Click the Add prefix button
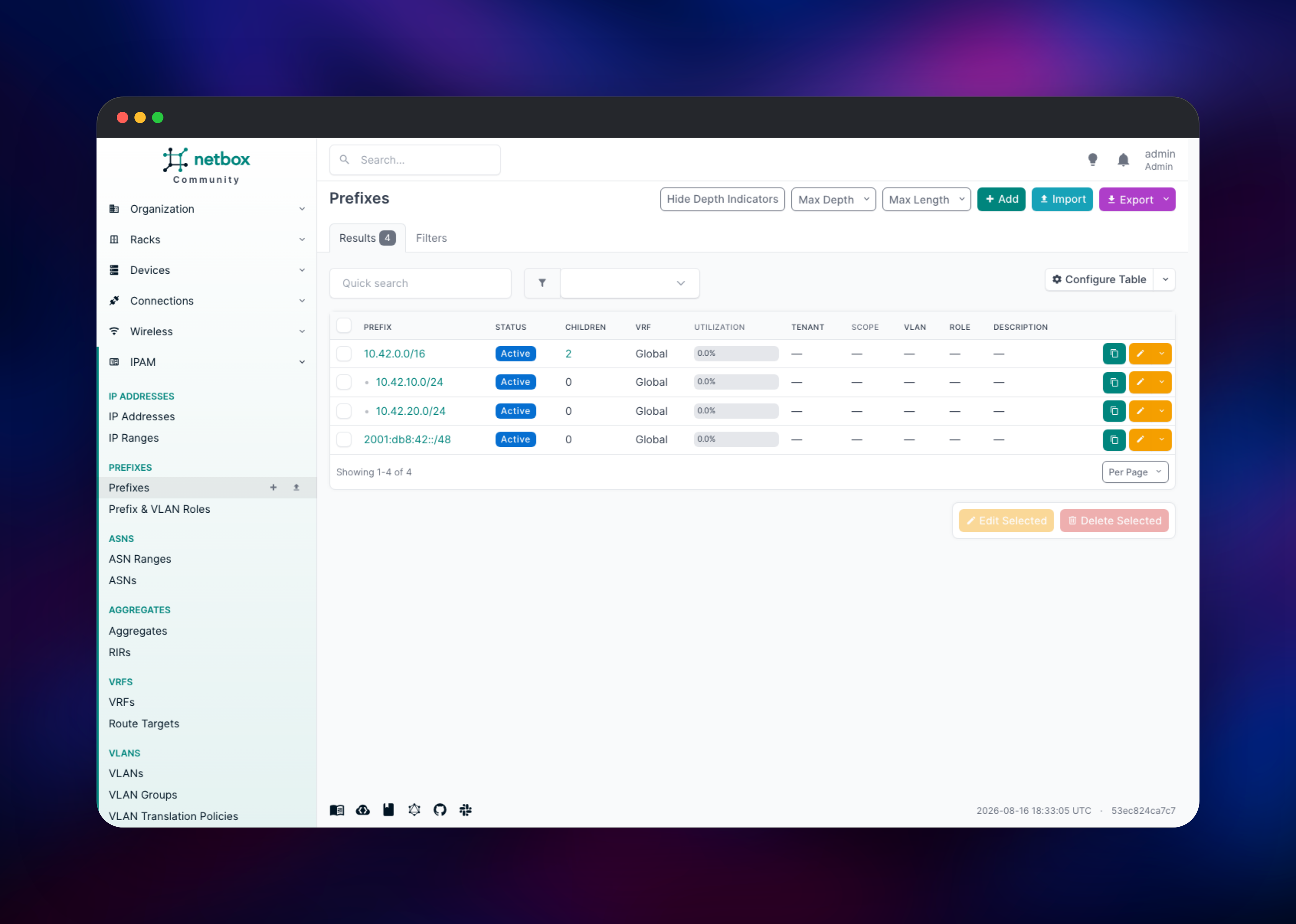 point(1001,199)
